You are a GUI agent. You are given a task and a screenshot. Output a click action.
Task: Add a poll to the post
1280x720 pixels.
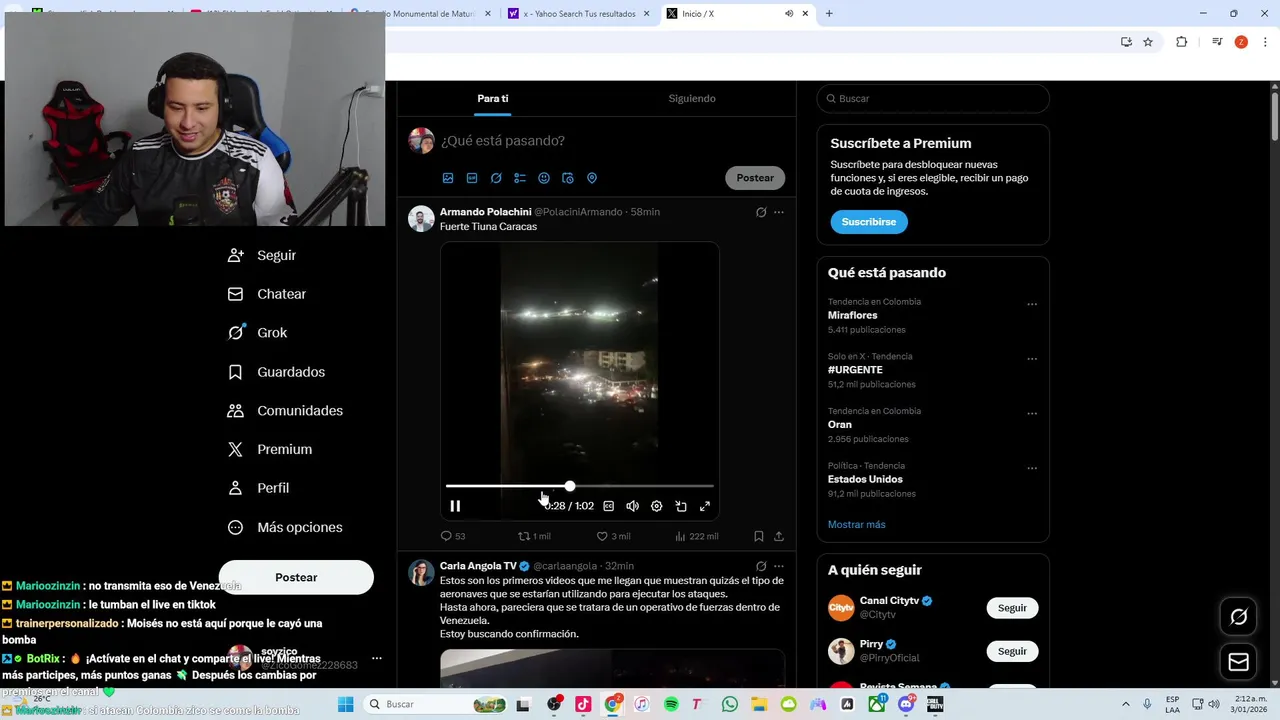pos(520,178)
